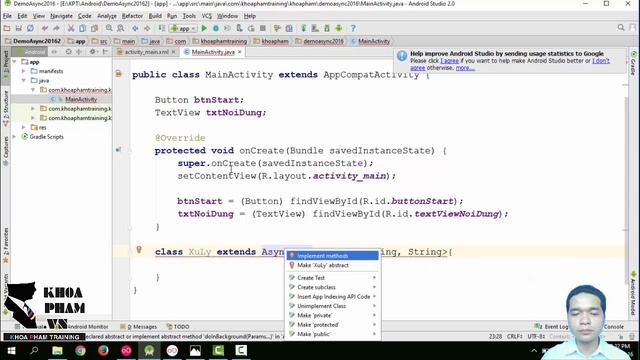Click the Copy icon in toolbar

tap(82, 28)
